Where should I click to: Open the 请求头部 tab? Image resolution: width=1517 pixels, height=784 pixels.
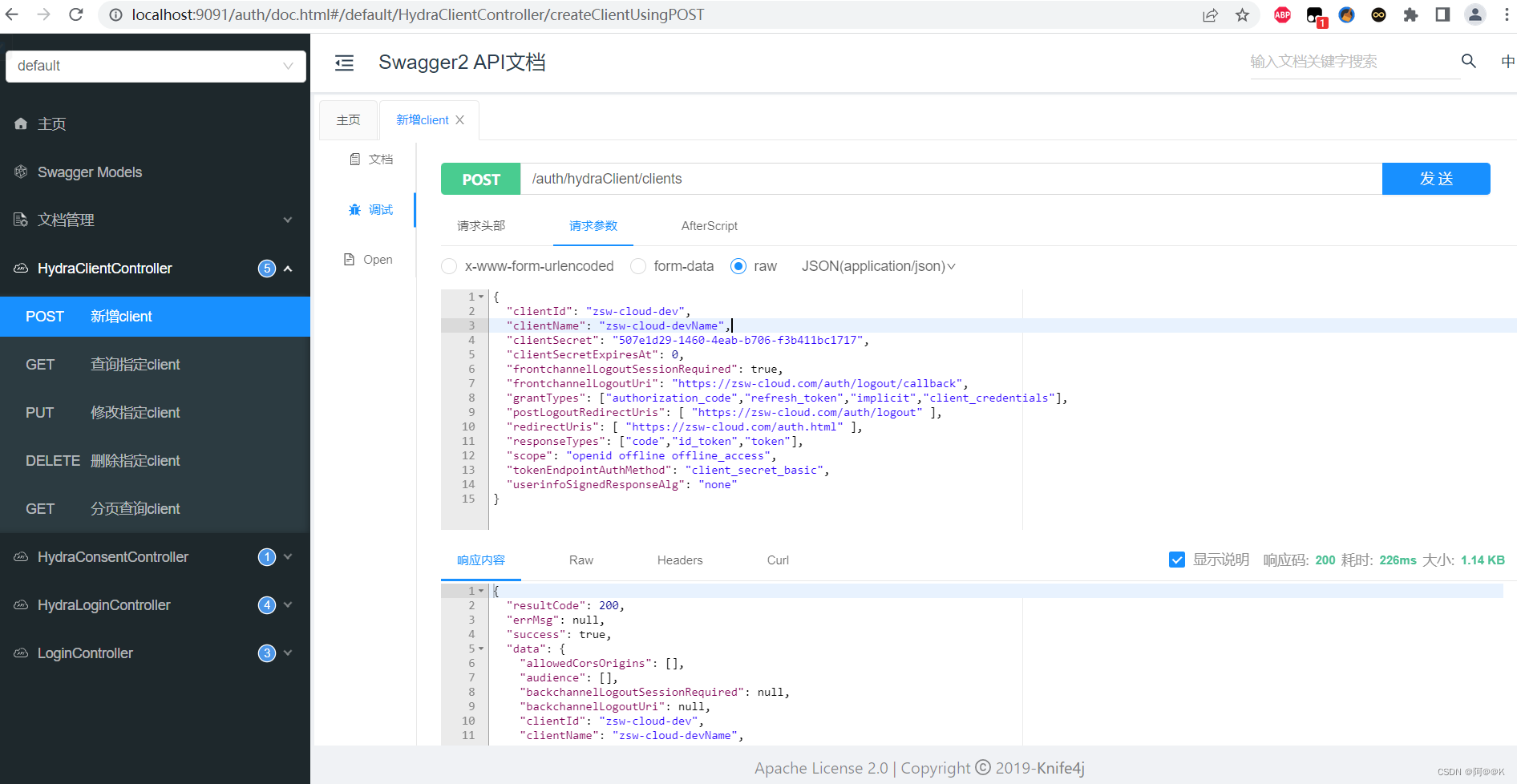point(481,226)
